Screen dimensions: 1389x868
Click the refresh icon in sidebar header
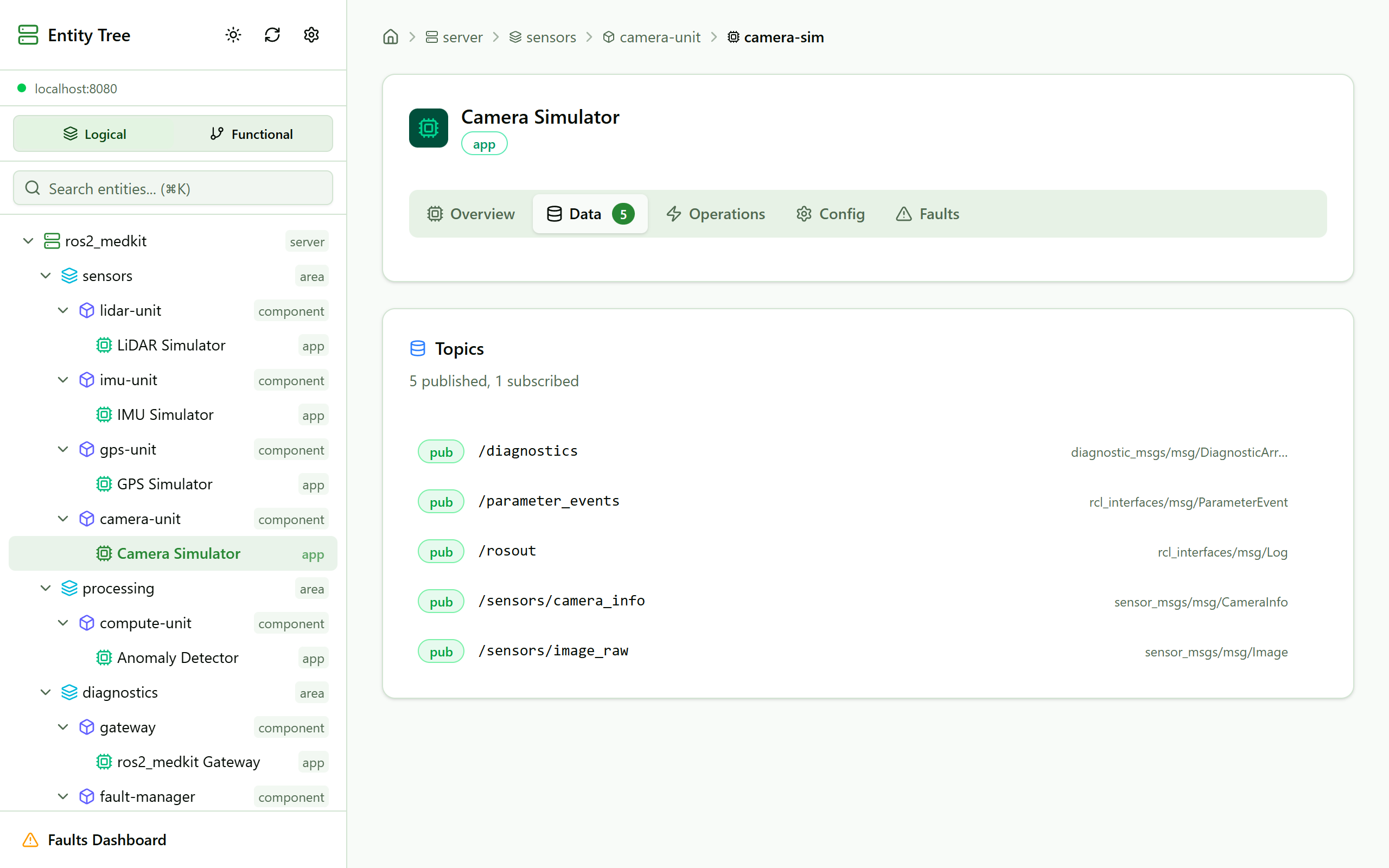click(272, 35)
